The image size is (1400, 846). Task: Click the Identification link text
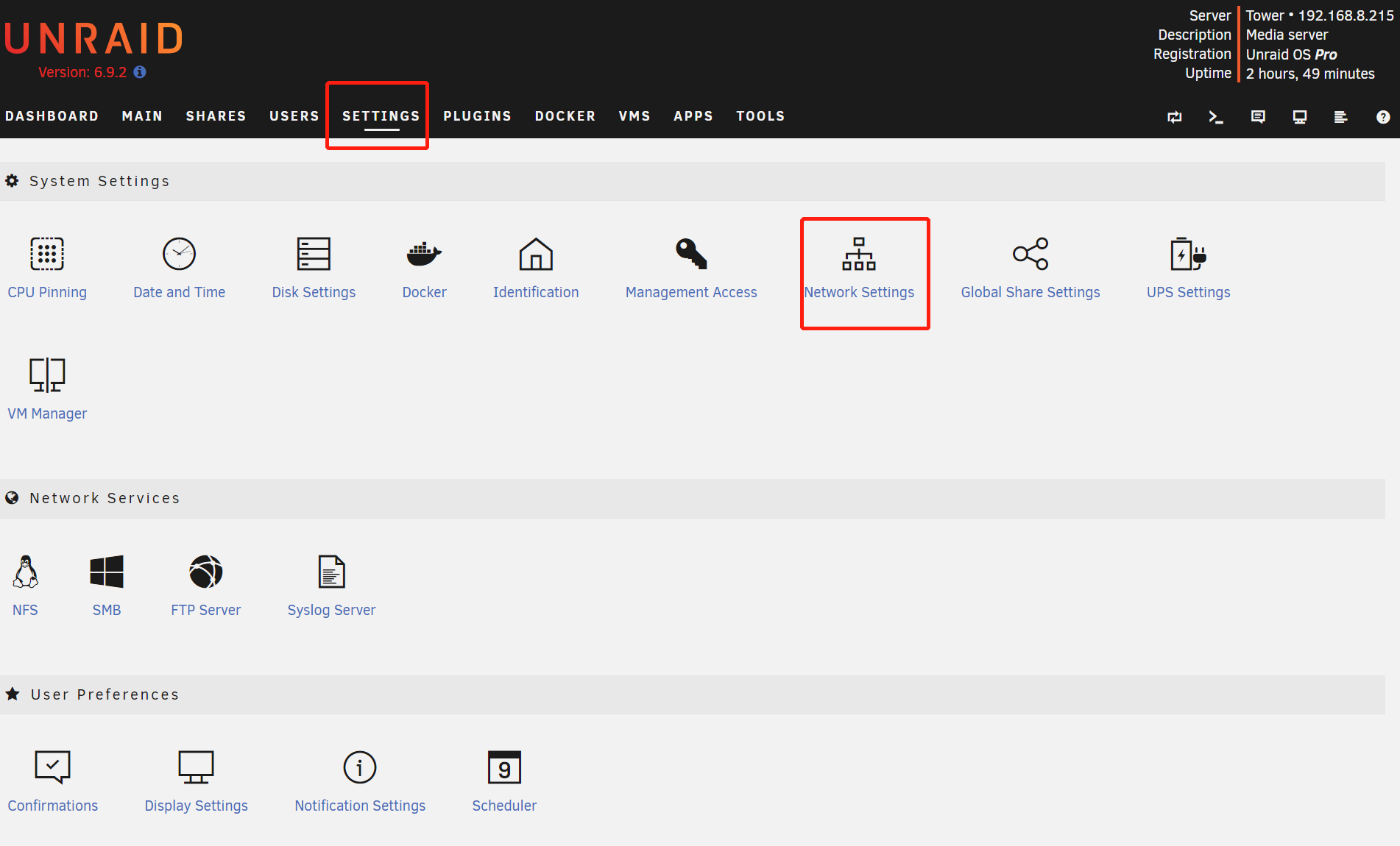coord(536,292)
